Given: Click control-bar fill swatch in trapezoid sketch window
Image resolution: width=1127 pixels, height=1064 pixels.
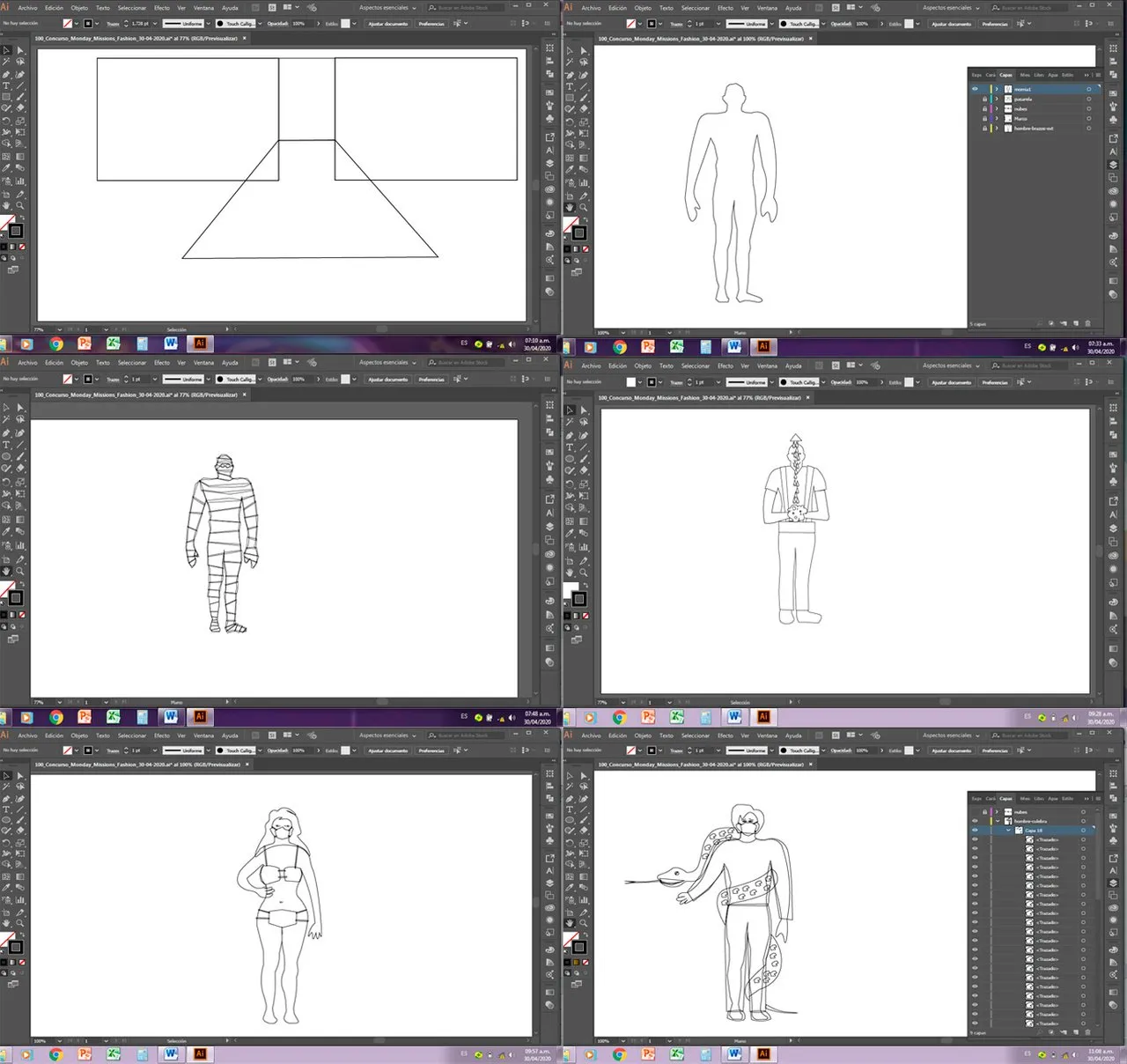Looking at the screenshot, I should [68, 23].
